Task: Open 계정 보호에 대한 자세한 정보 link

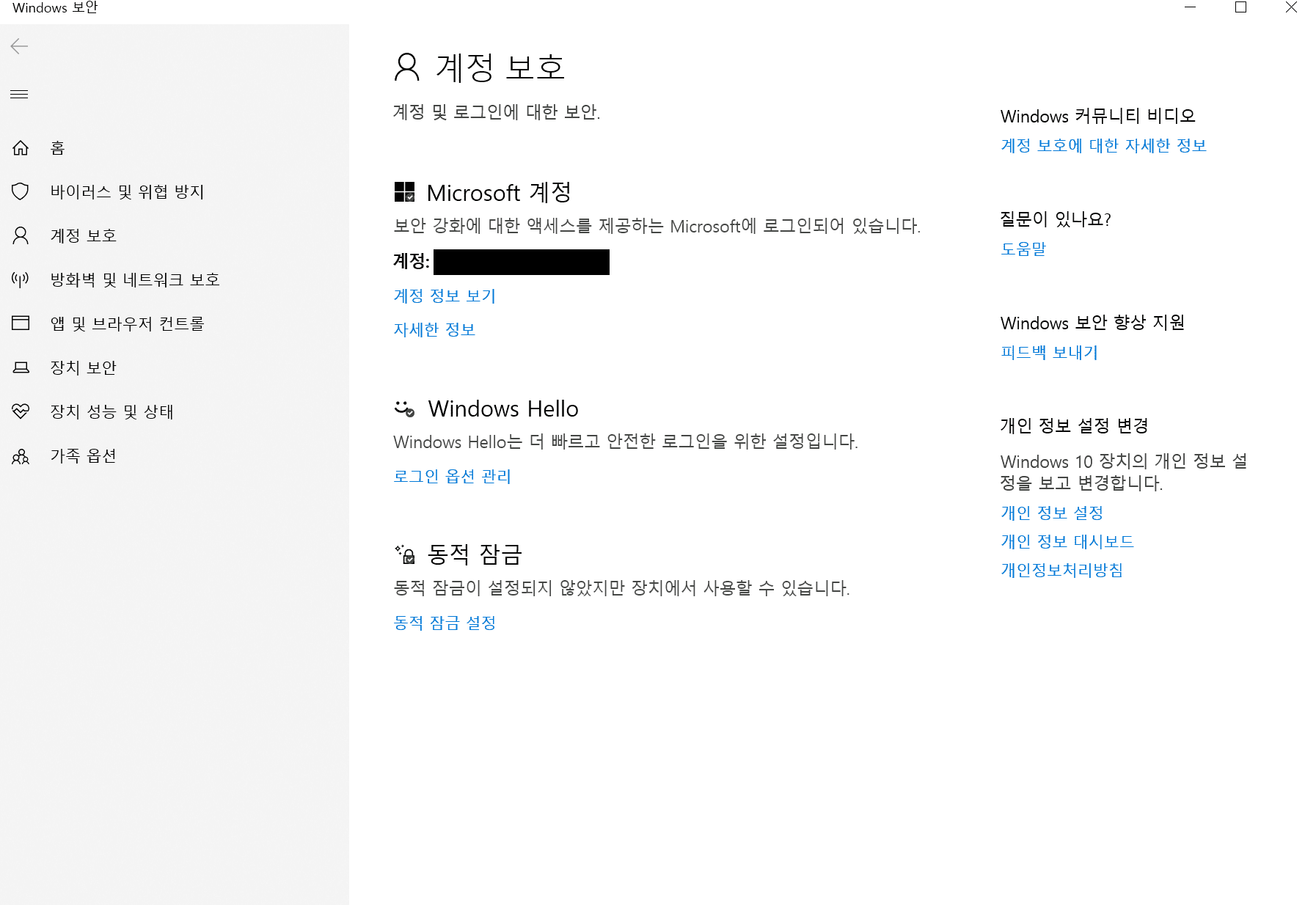Action: point(1103,146)
